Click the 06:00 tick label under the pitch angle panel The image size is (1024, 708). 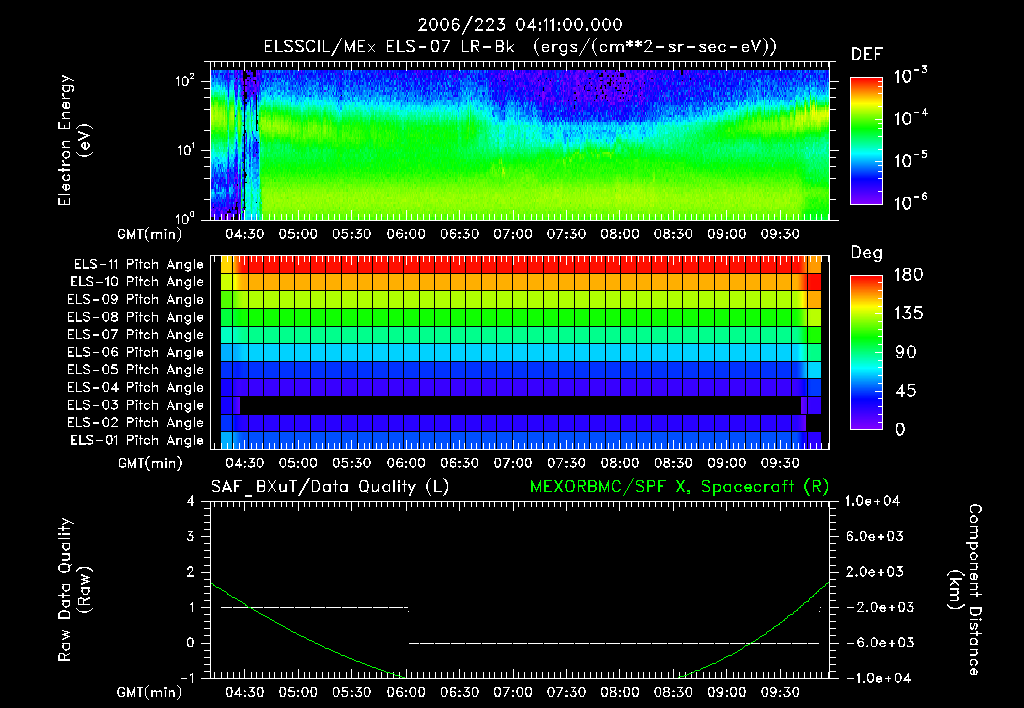406,463
